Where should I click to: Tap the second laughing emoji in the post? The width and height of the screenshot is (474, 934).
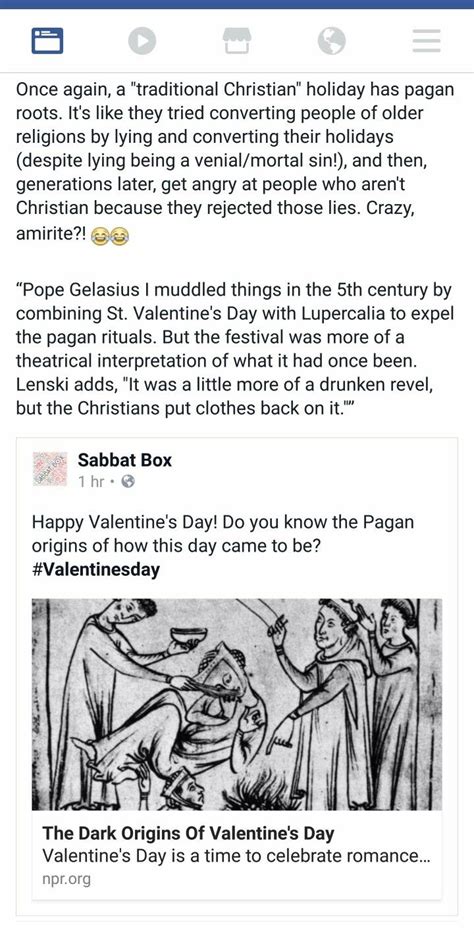(120, 237)
